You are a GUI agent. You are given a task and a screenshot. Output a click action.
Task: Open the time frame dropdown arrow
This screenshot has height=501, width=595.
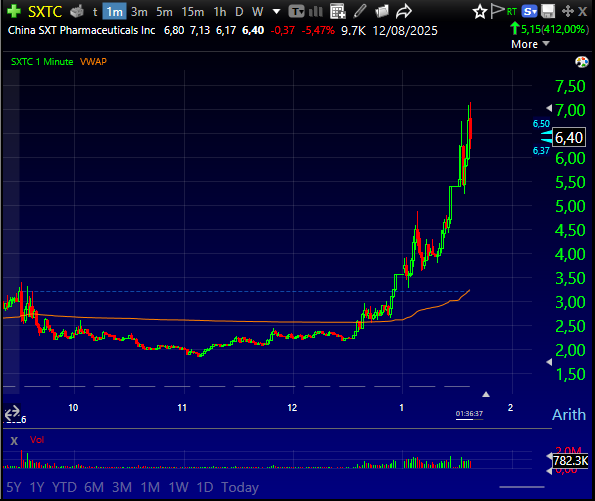pos(277,12)
